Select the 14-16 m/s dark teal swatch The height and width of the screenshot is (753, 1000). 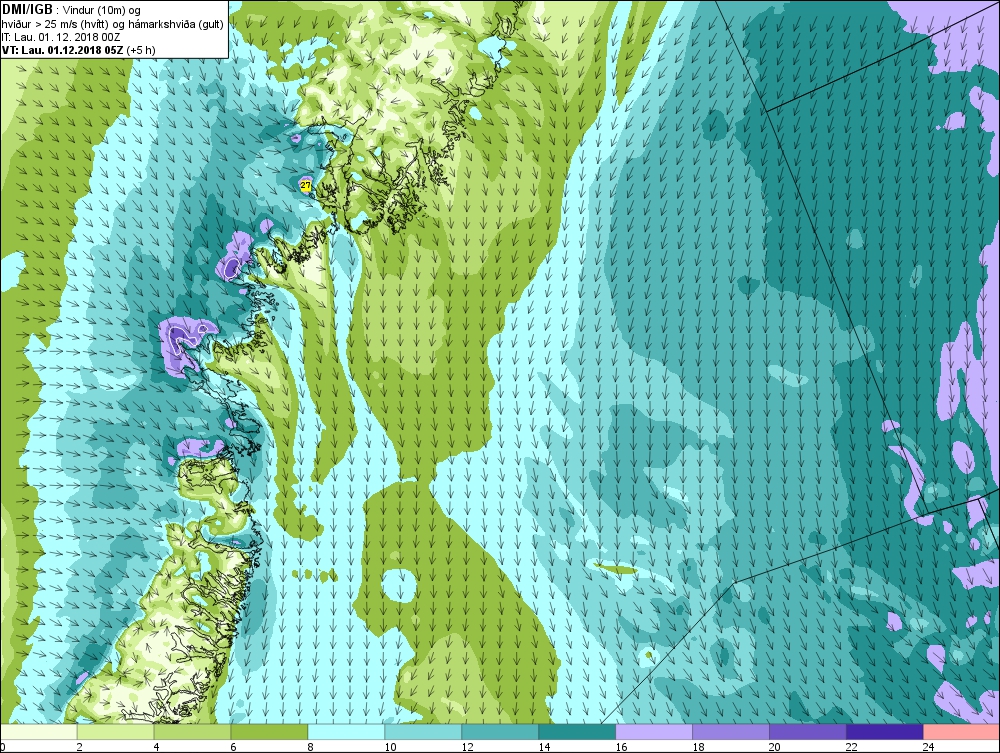click(x=577, y=732)
